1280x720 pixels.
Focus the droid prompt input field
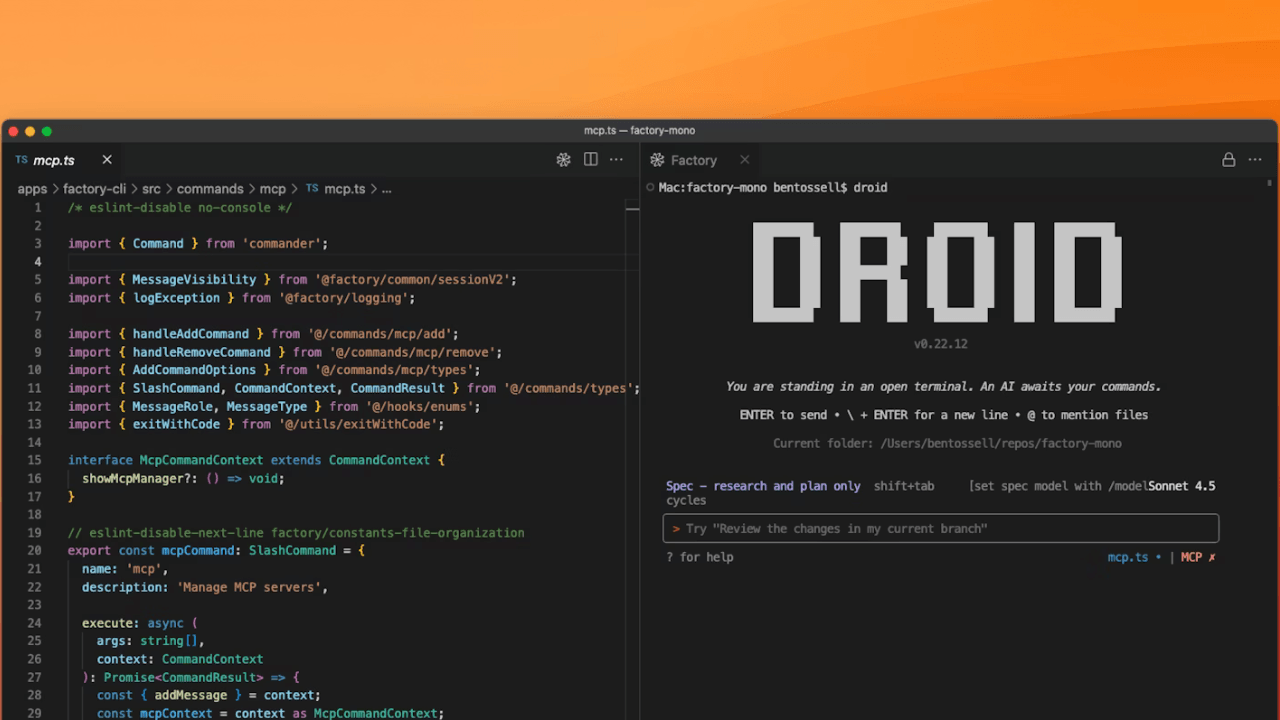tap(940, 528)
